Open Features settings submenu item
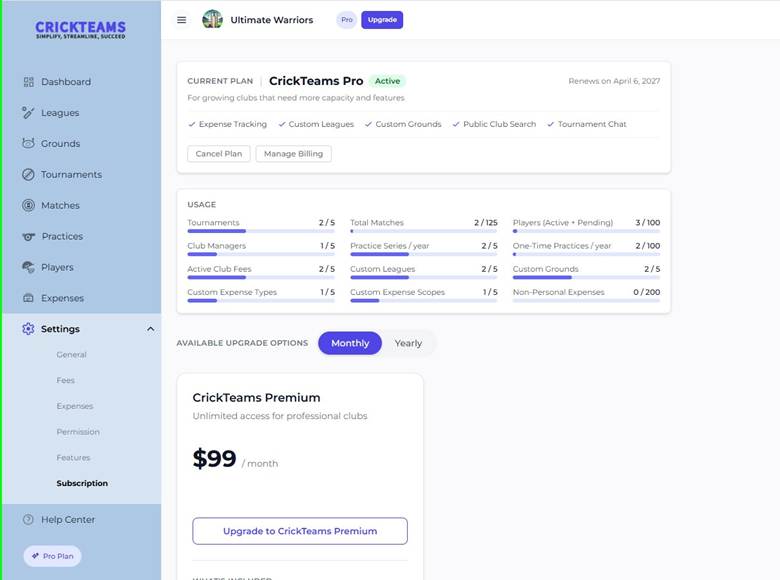This screenshot has height=580, width=780. tap(73, 458)
